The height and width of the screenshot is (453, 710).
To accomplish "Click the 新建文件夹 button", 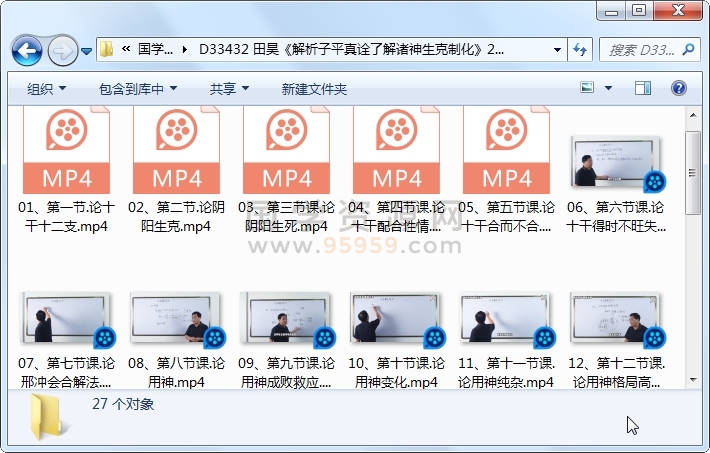I will point(314,89).
